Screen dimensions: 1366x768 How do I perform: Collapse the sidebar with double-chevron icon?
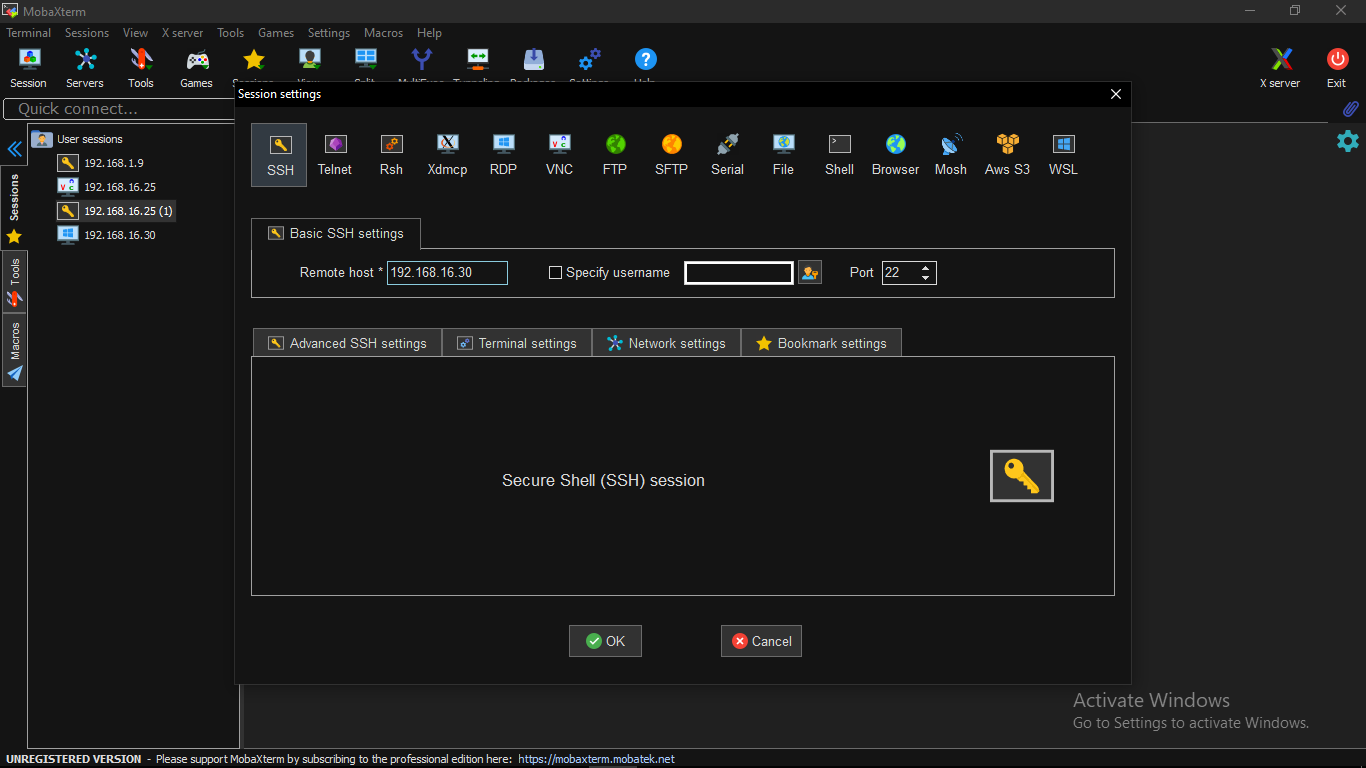click(15, 149)
